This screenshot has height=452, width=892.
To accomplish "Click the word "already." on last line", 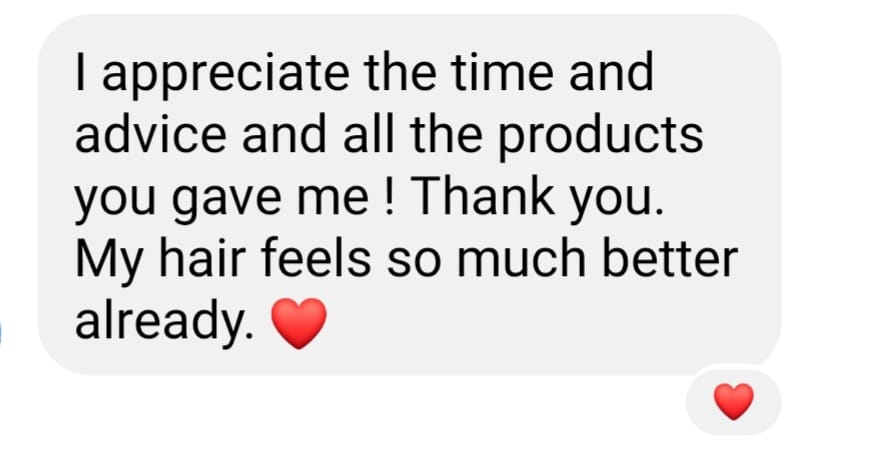I will [x=165, y=321].
